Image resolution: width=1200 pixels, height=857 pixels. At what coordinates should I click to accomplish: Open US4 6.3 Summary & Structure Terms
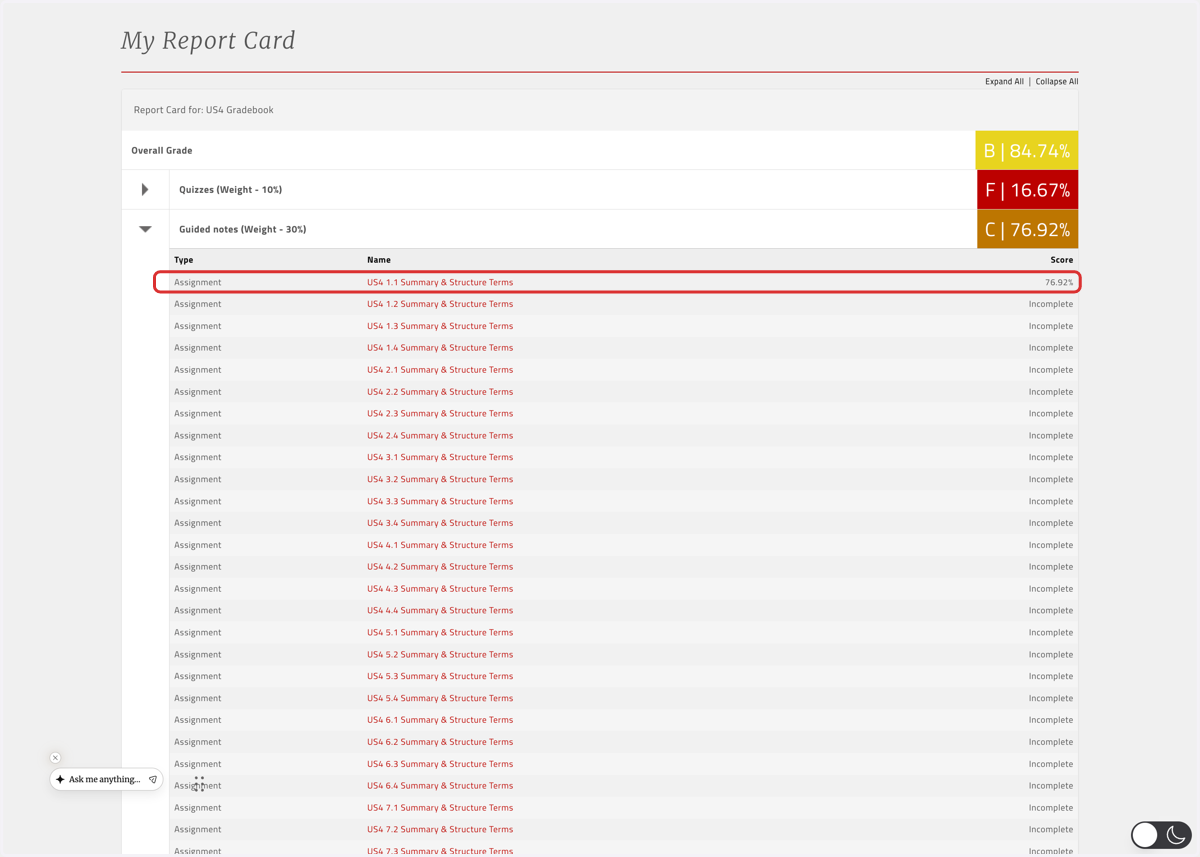coord(440,764)
